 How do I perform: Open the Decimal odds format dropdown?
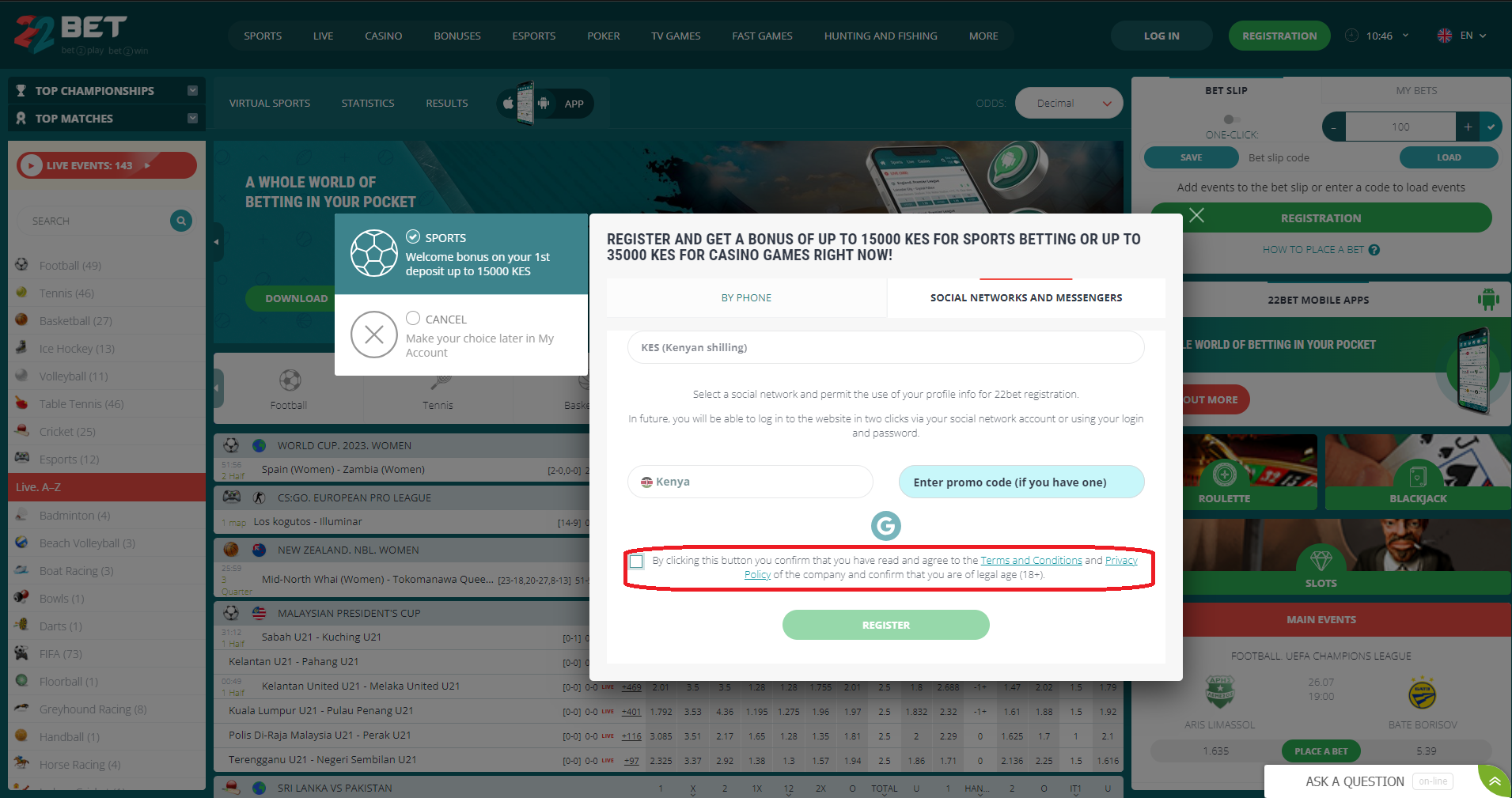pos(1068,103)
